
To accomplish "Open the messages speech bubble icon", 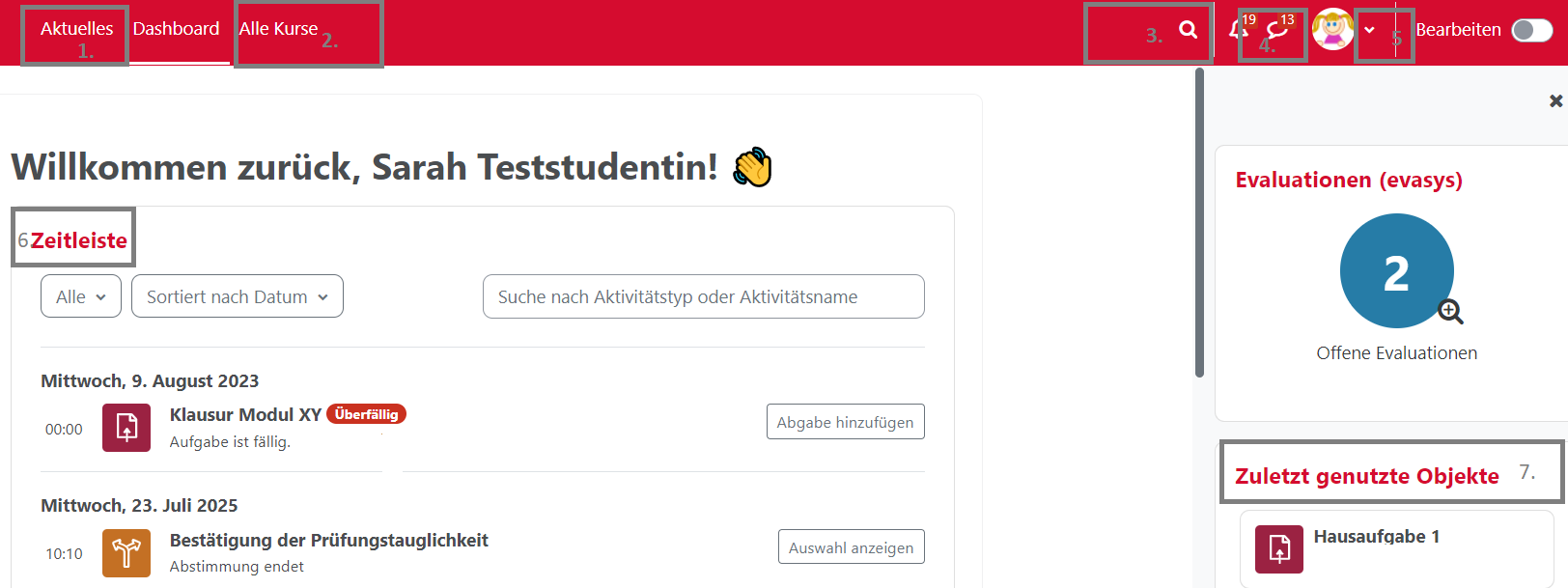I will coord(1276,30).
